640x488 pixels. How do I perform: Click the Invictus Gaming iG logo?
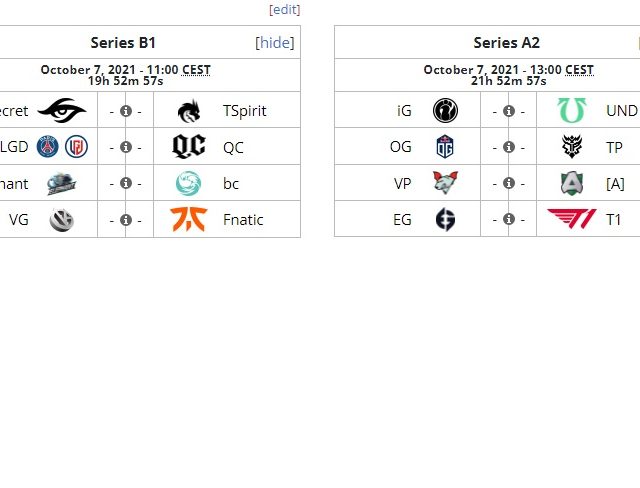point(445,110)
